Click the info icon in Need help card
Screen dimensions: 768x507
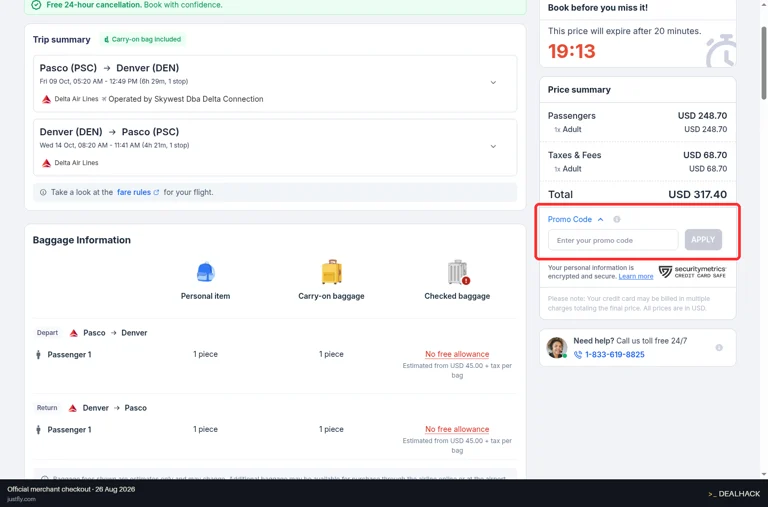(x=719, y=347)
